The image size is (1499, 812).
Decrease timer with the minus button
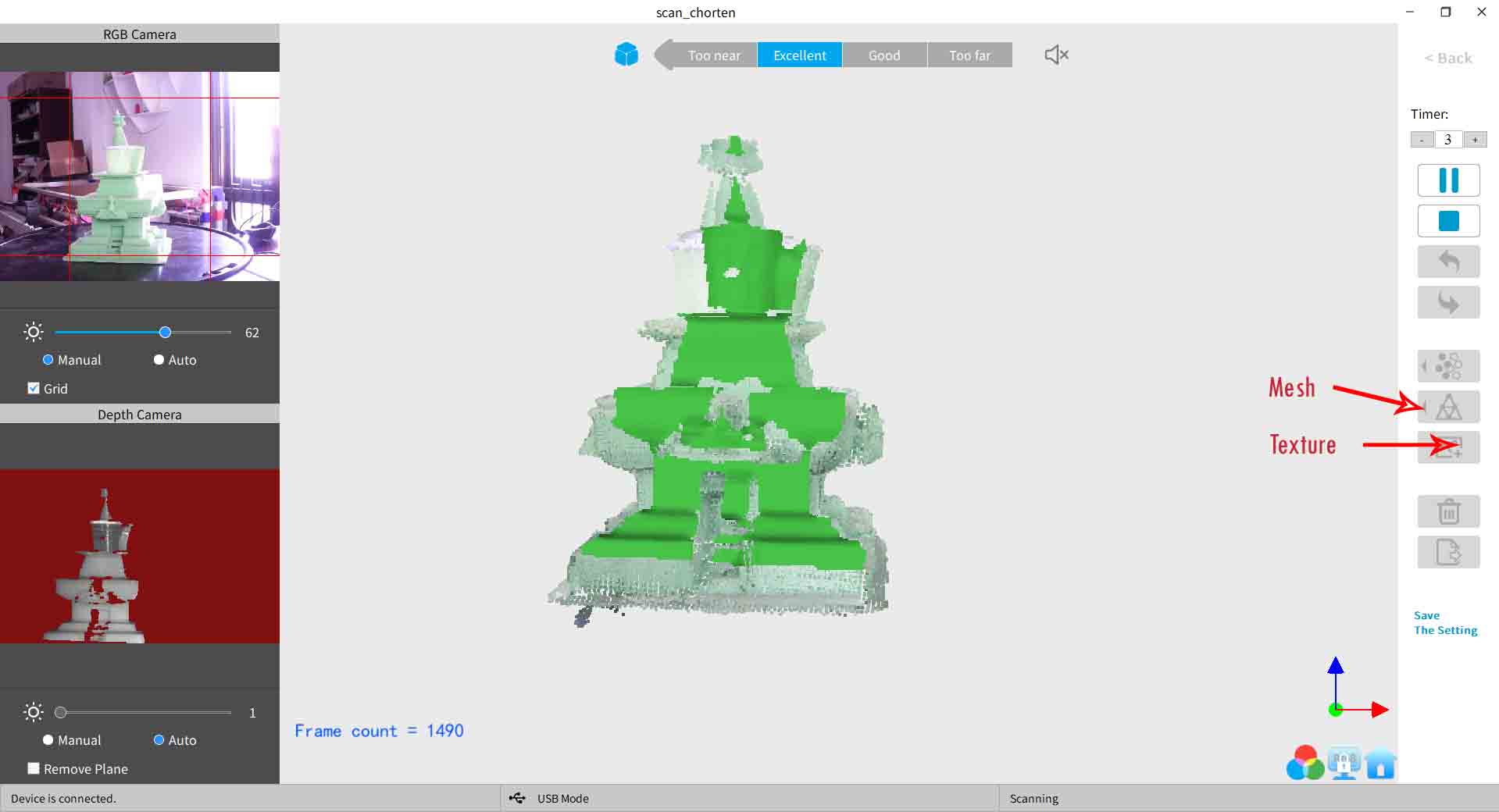1422,140
